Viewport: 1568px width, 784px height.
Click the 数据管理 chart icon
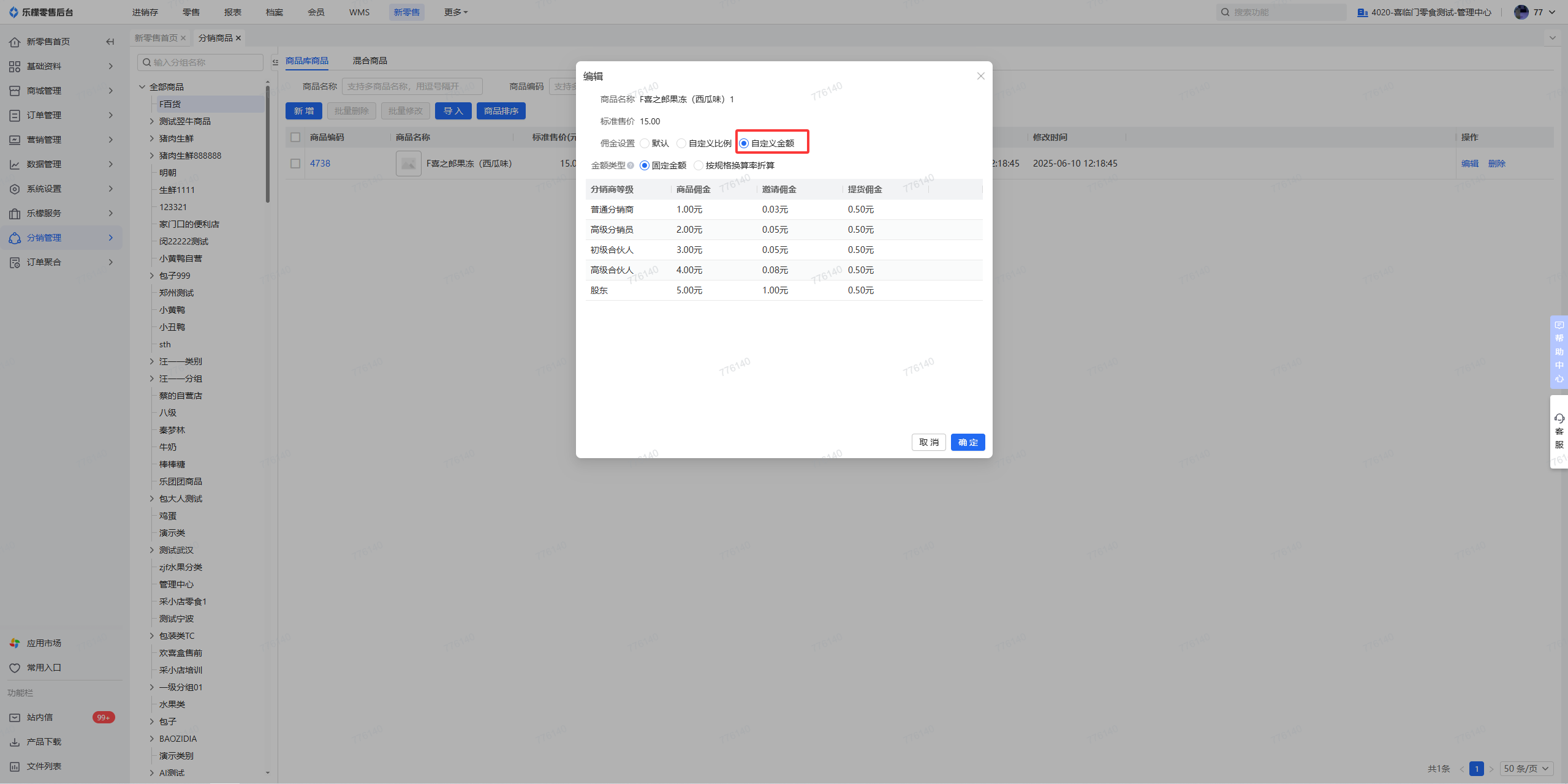click(15, 164)
